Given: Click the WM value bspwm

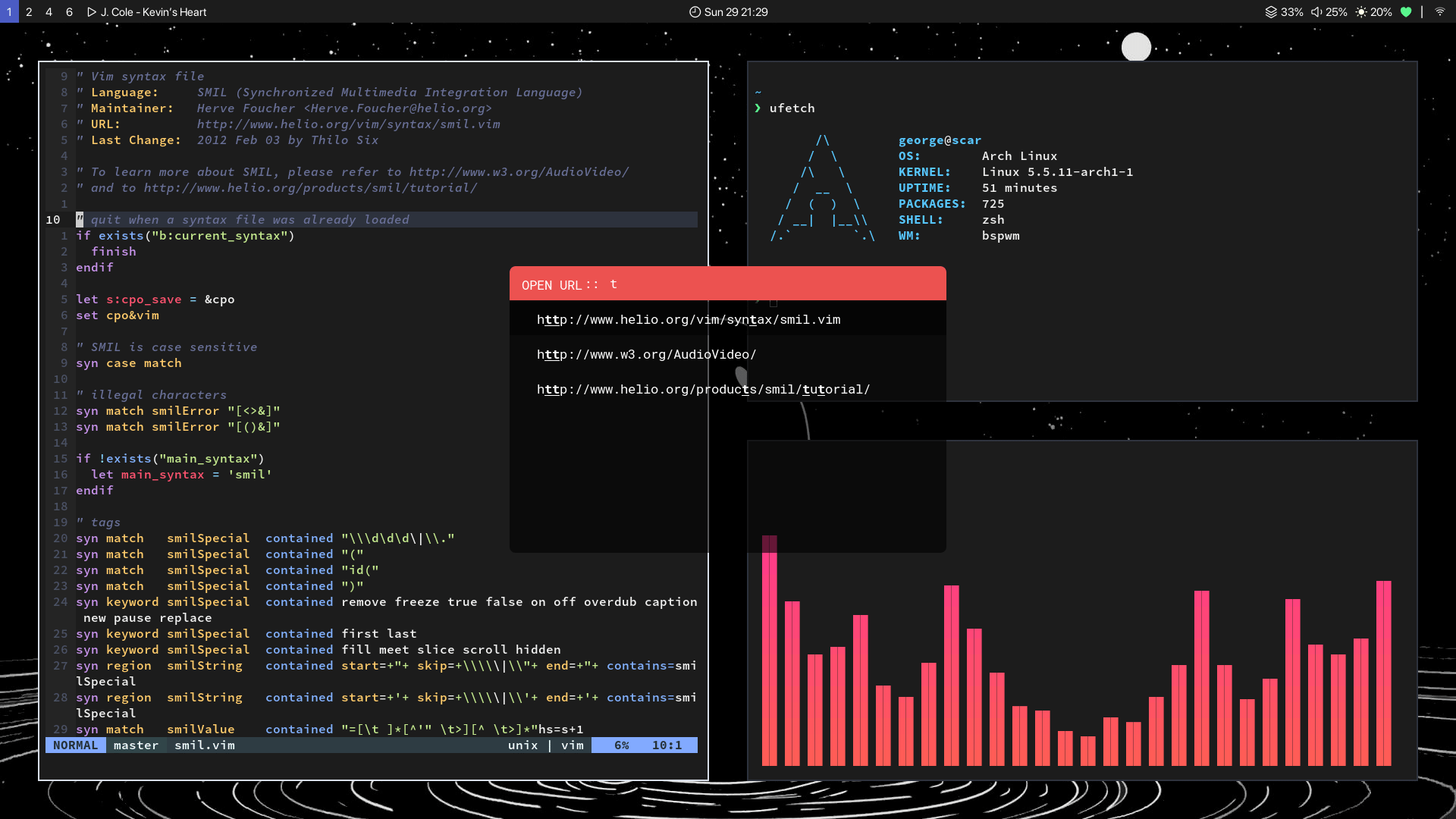Looking at the screenshot, I should 1001,236.
